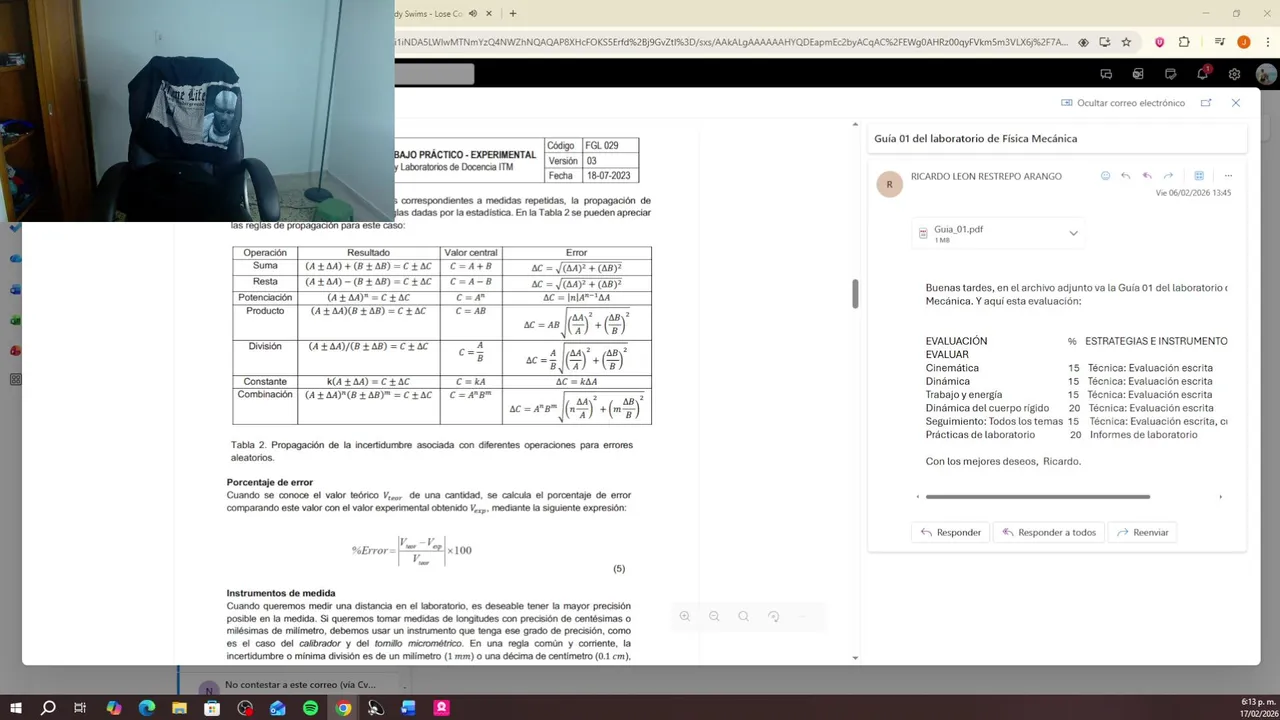
Task: Click the Reply all arrow icon in the email header
Action: (x=1147, y=176)
